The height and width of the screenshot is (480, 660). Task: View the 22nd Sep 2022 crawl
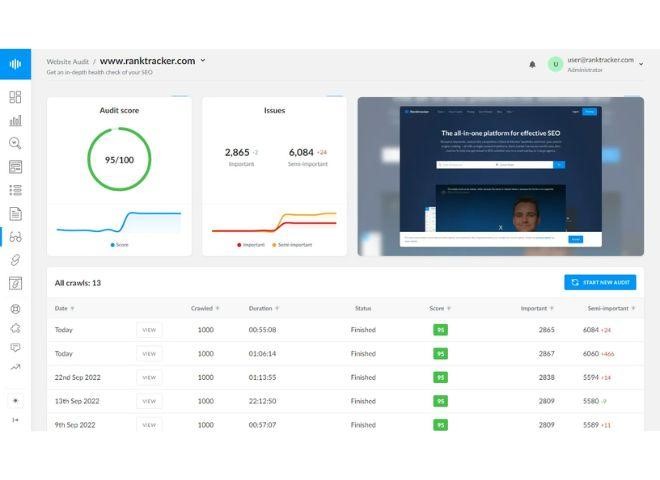click(149, 377)
